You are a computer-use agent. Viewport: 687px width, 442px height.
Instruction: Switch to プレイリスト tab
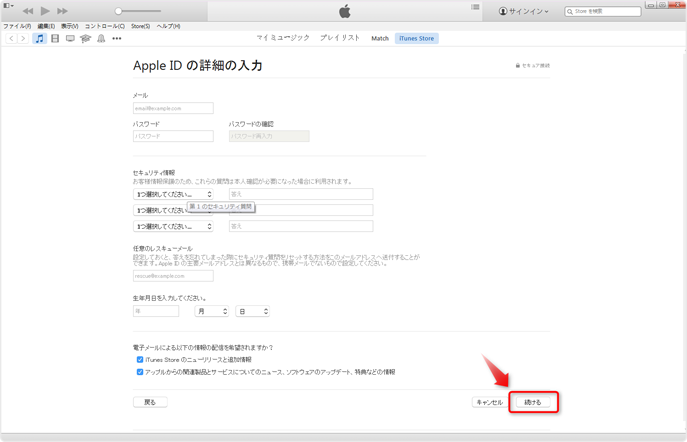pyautogui.click(x=340, y=38)
